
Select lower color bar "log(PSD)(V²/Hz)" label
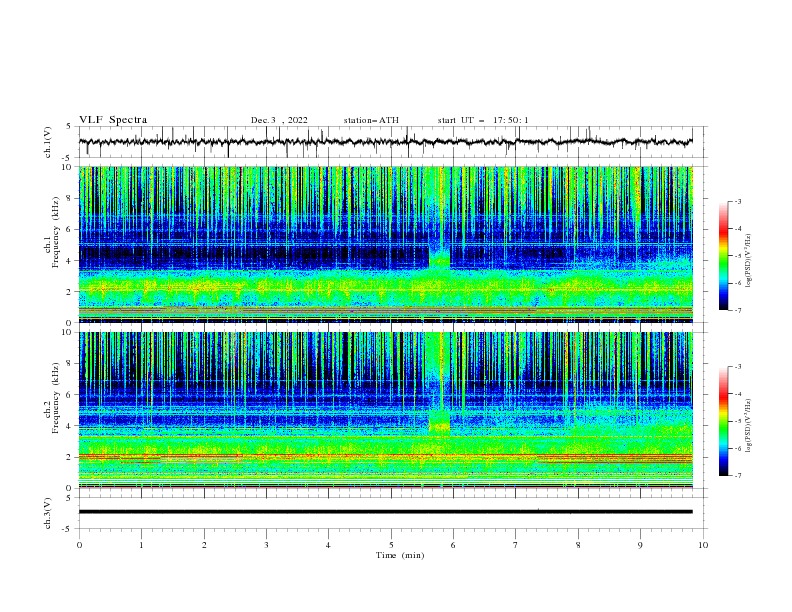[x=749, y=426]
